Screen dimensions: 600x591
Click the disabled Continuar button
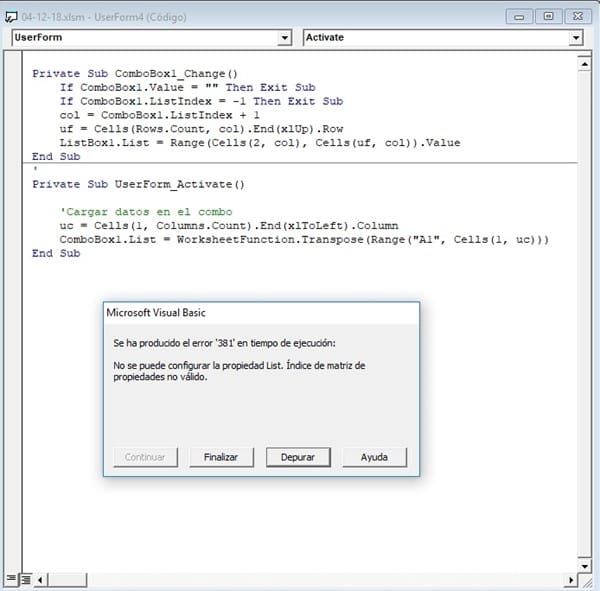(x=145, y=457)
